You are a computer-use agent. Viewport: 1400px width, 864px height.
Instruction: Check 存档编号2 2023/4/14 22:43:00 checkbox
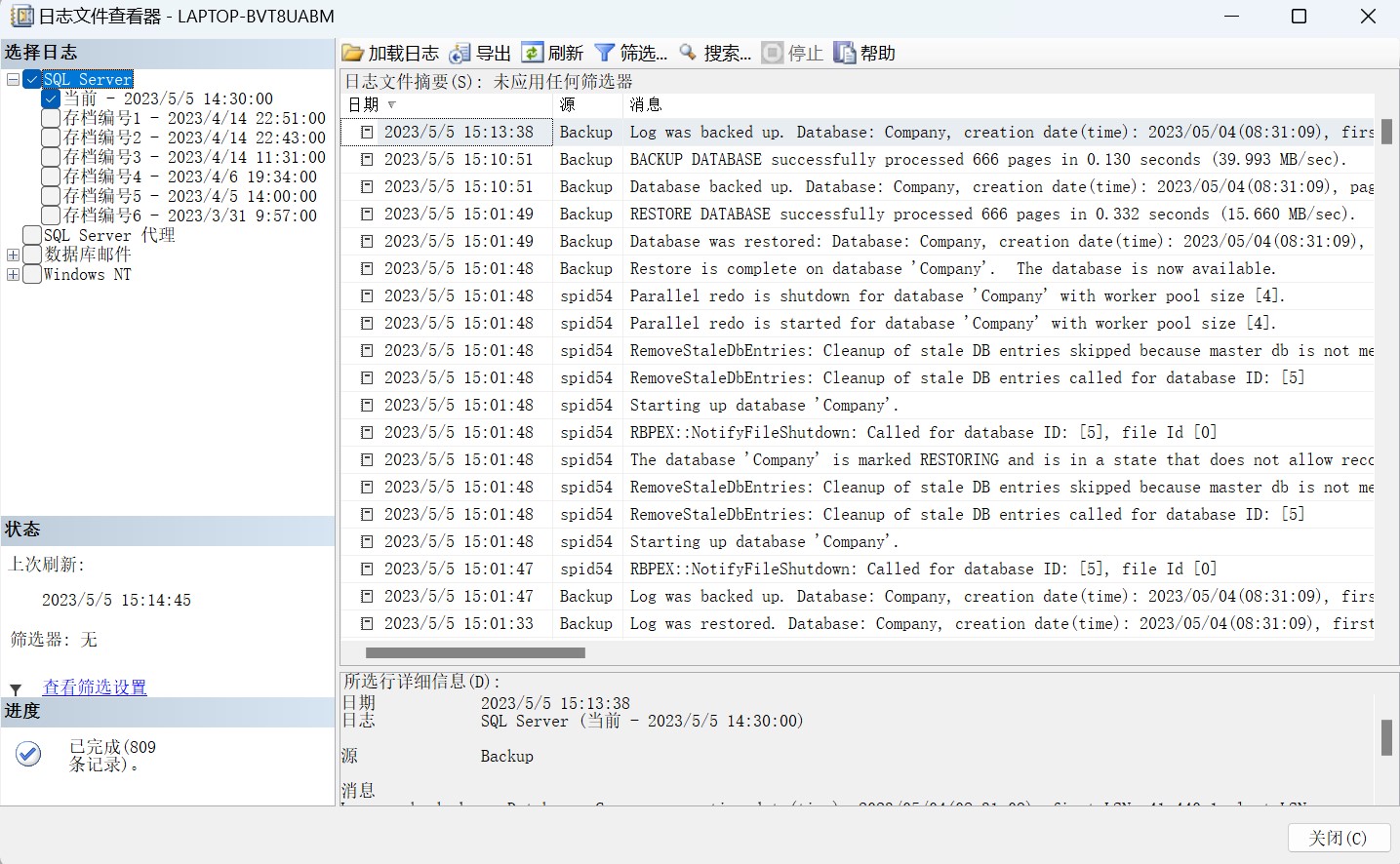point(51,137)
